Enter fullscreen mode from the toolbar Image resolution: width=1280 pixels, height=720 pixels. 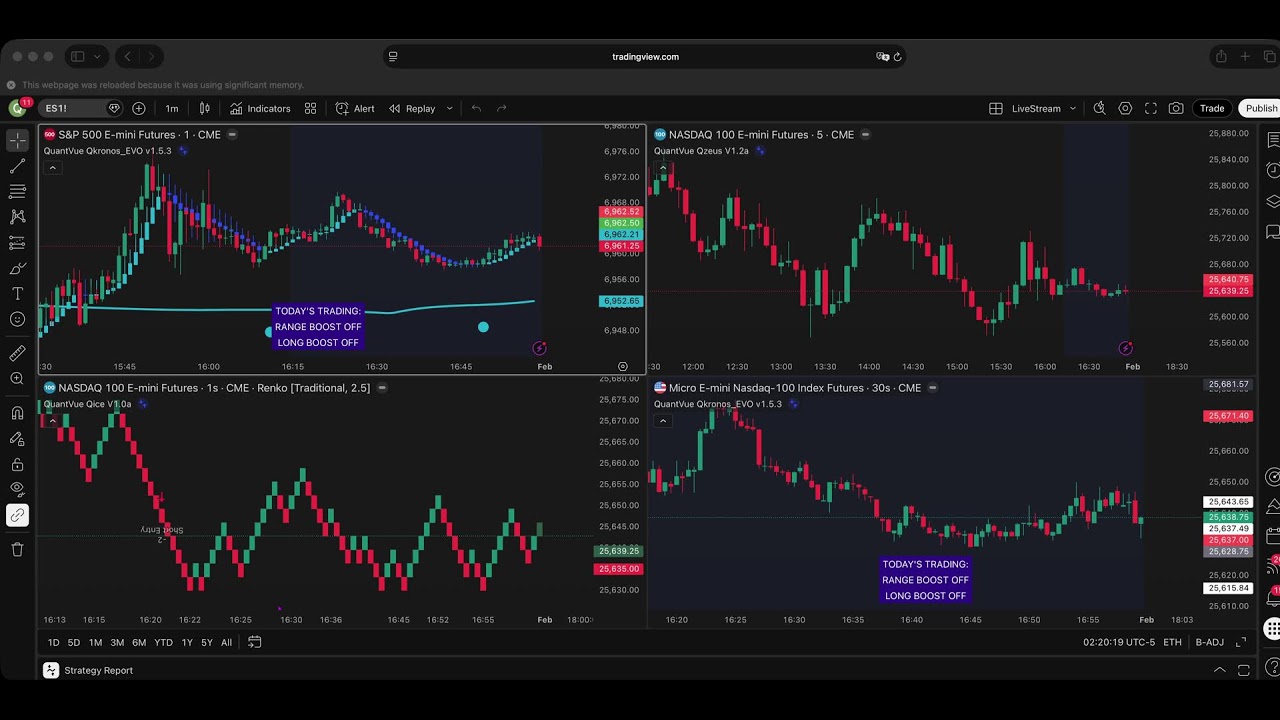[x=1151, y=108]
